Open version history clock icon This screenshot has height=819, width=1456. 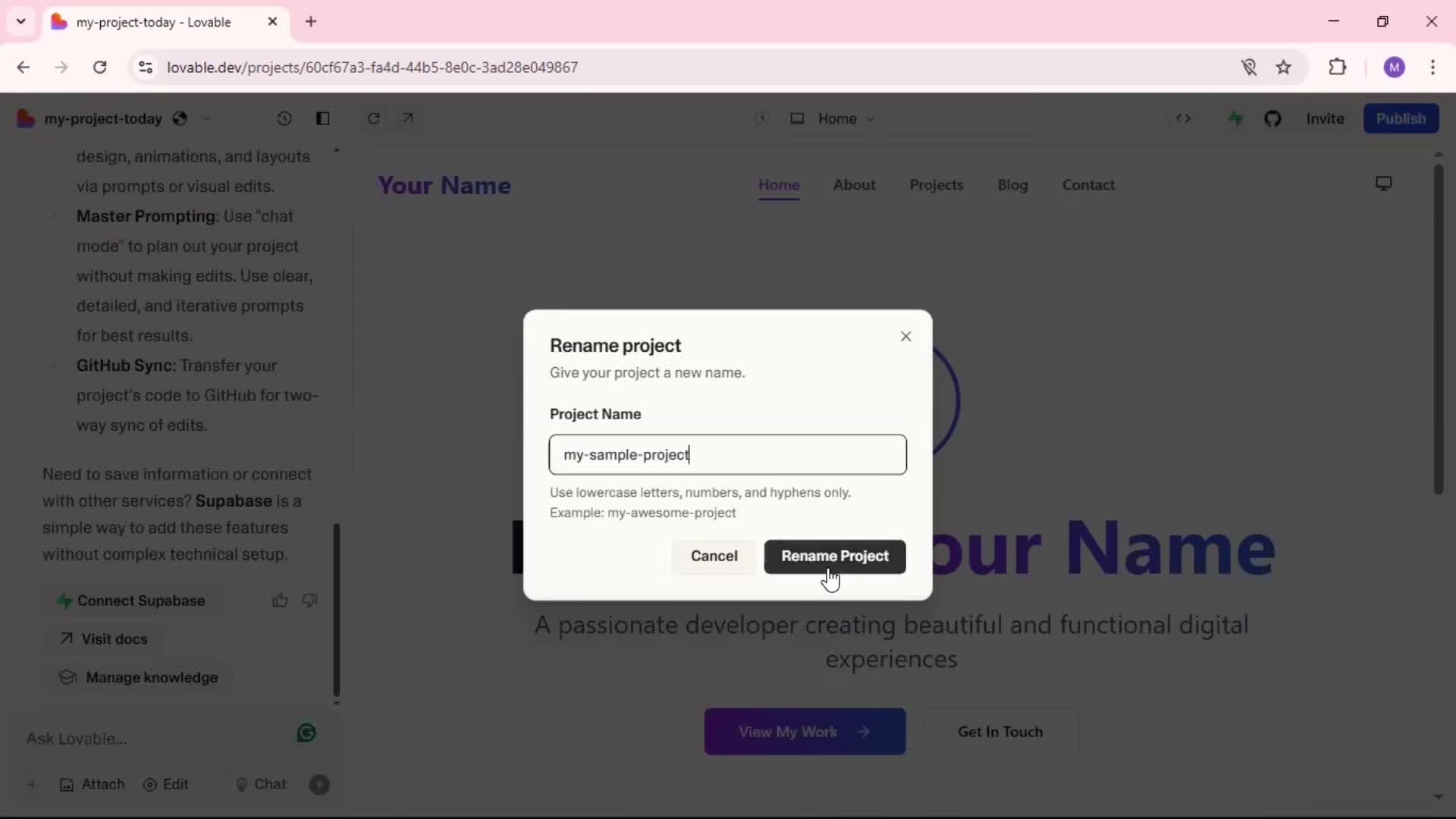[284, 119]
